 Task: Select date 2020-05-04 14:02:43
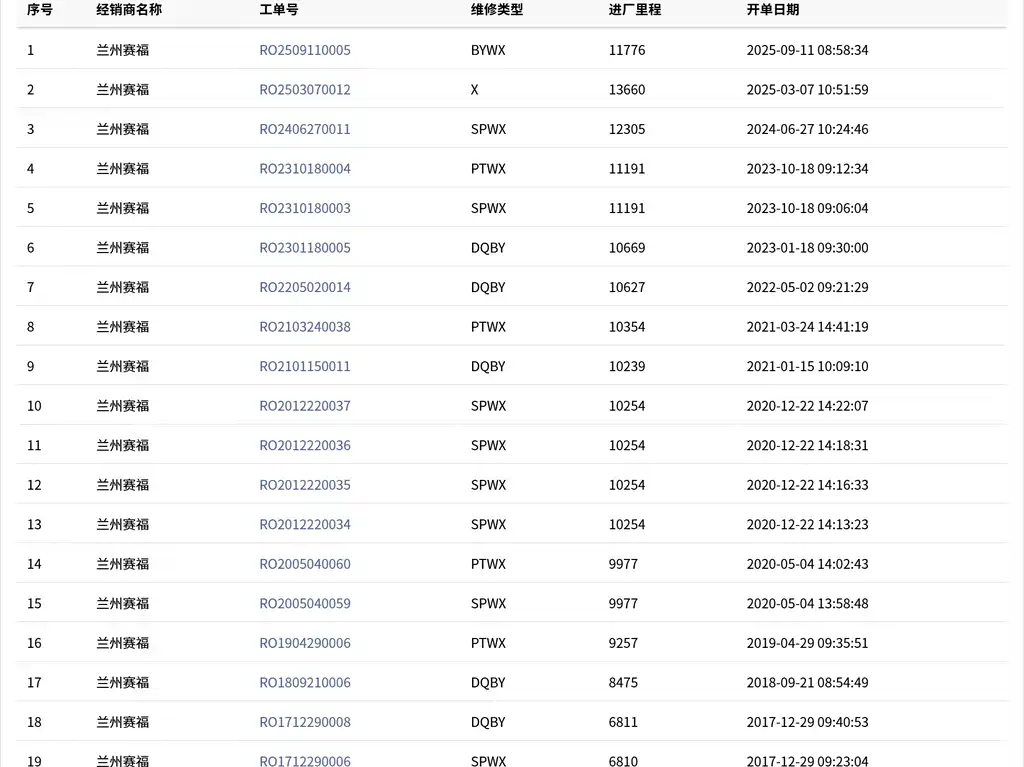807,564
